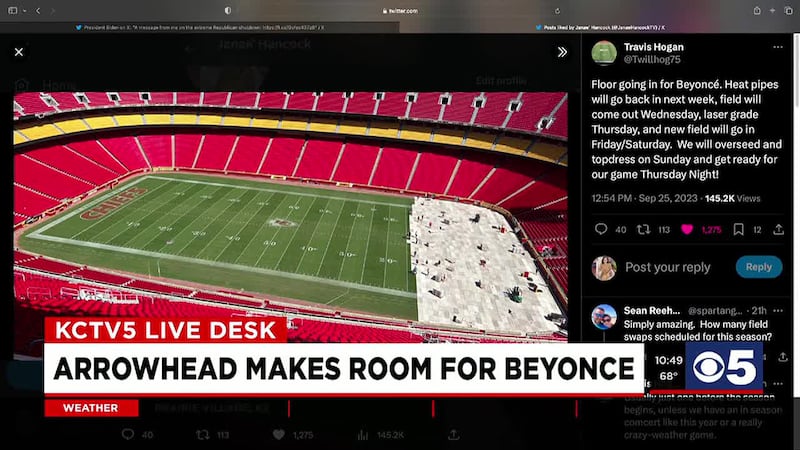Click the reply icon below the photo
The height and width of the screenshot is (450, 800).
(x=128, y=435)
